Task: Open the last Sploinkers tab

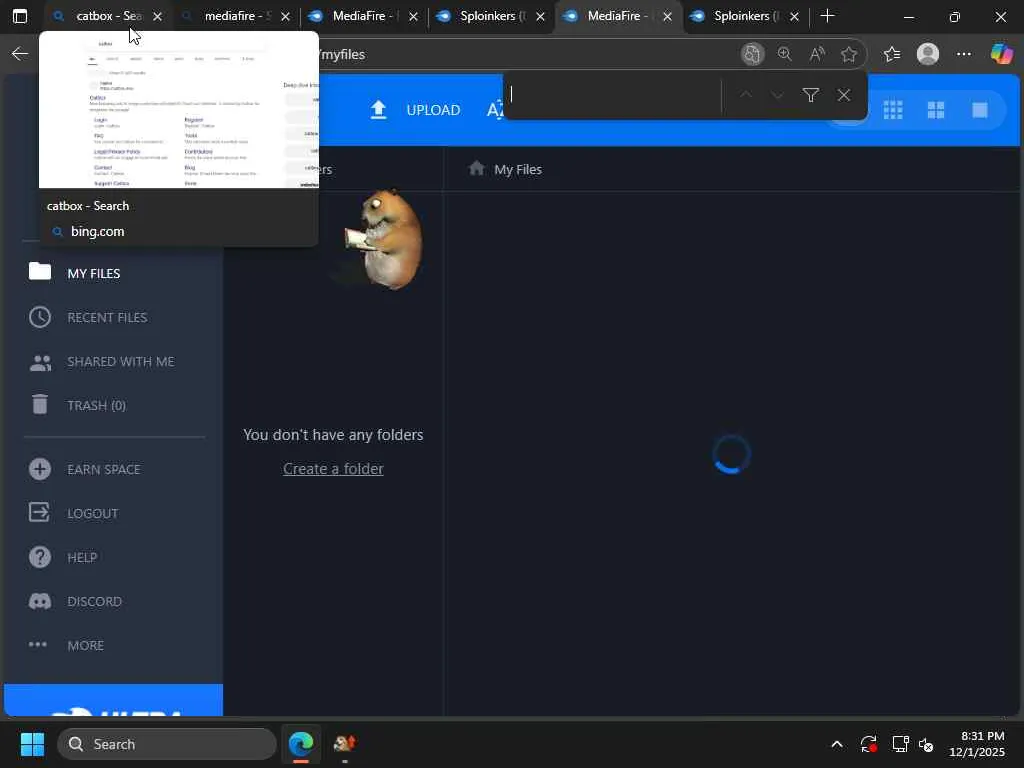Action: (744, 16)
